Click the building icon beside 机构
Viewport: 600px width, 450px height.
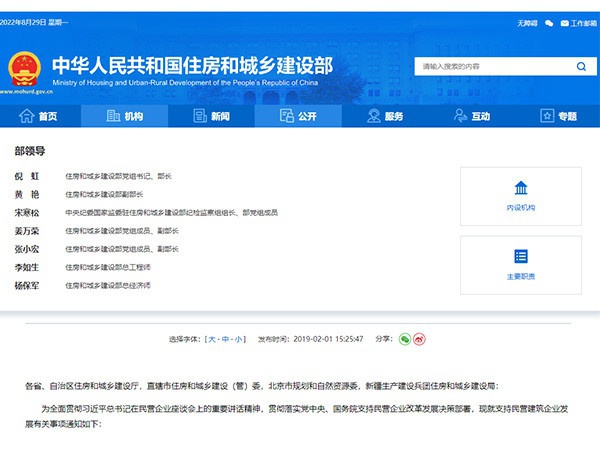113,116
